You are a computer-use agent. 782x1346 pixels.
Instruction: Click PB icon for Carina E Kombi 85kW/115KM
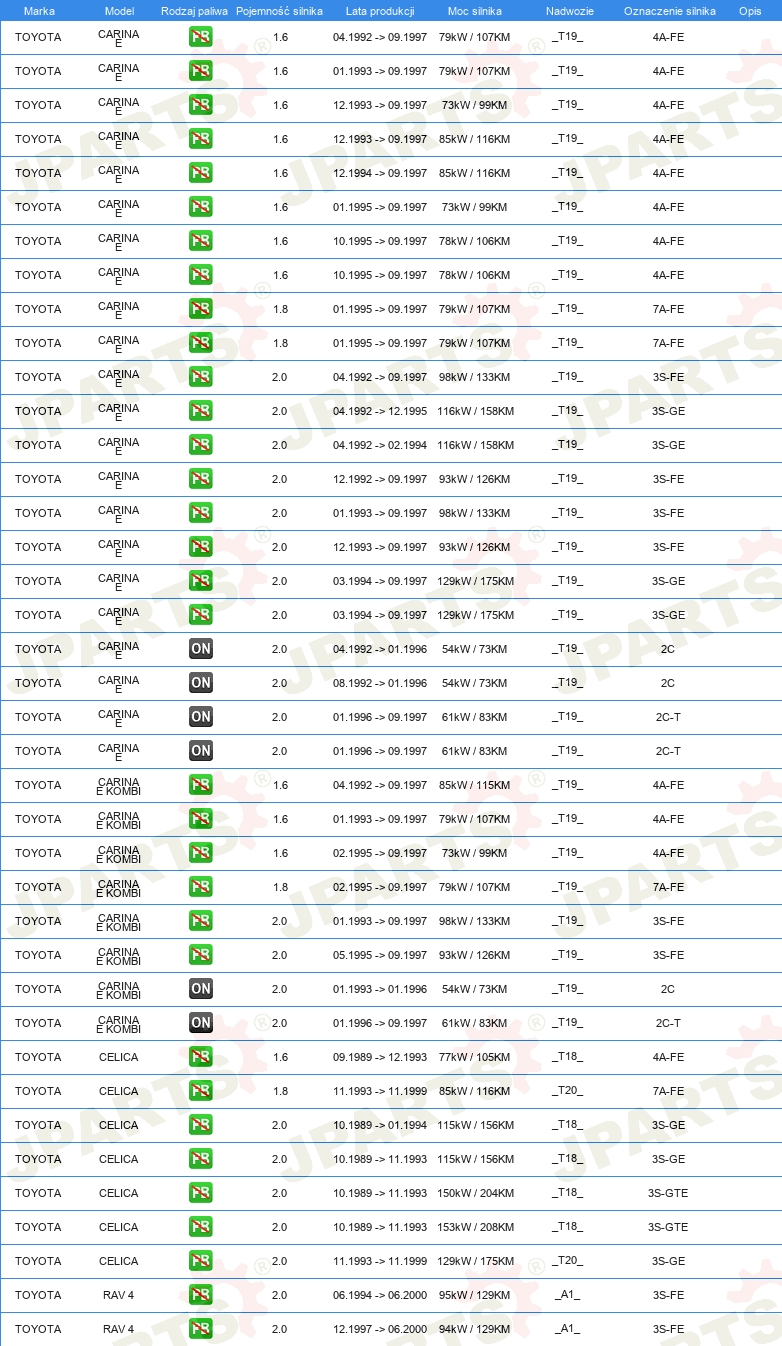click(200, 785)
